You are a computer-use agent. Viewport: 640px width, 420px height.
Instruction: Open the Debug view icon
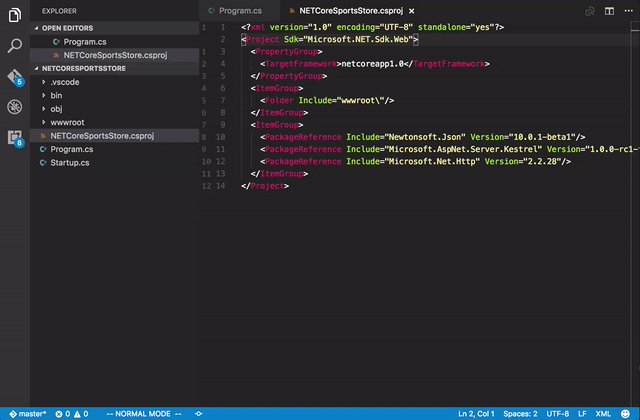[x=15, y=106]
